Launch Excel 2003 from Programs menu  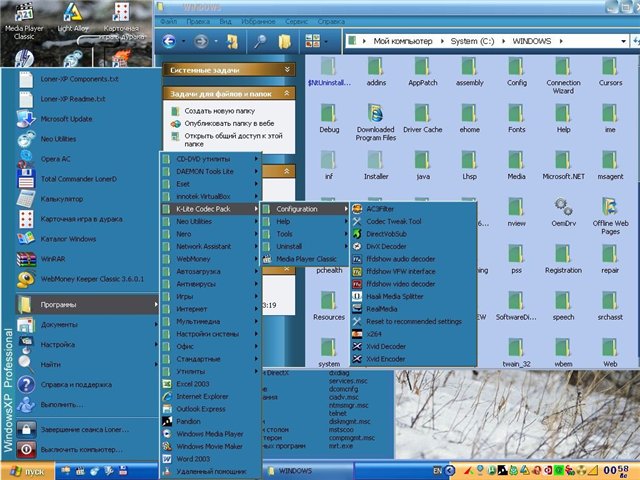pyautogui.click(x=210, y=384)
